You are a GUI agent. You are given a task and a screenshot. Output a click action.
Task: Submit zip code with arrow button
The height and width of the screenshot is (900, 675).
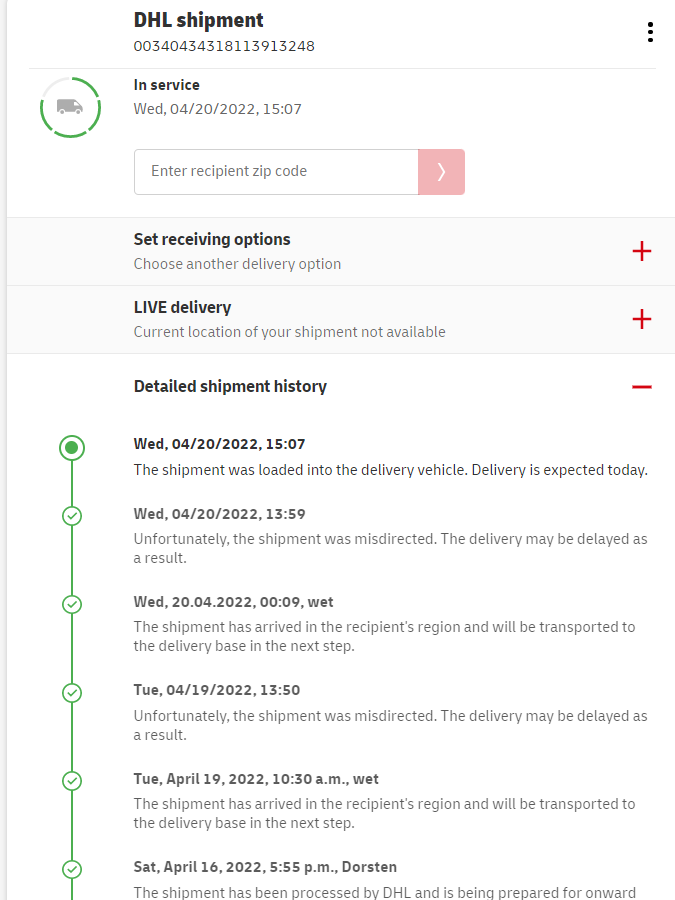coord(441,172)
